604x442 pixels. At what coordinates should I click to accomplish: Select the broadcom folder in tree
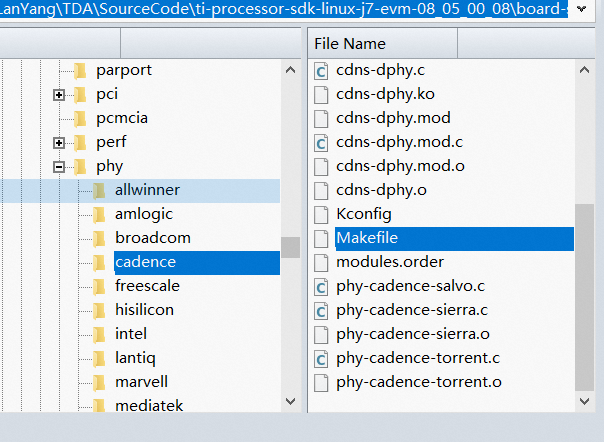click(153, 238)
